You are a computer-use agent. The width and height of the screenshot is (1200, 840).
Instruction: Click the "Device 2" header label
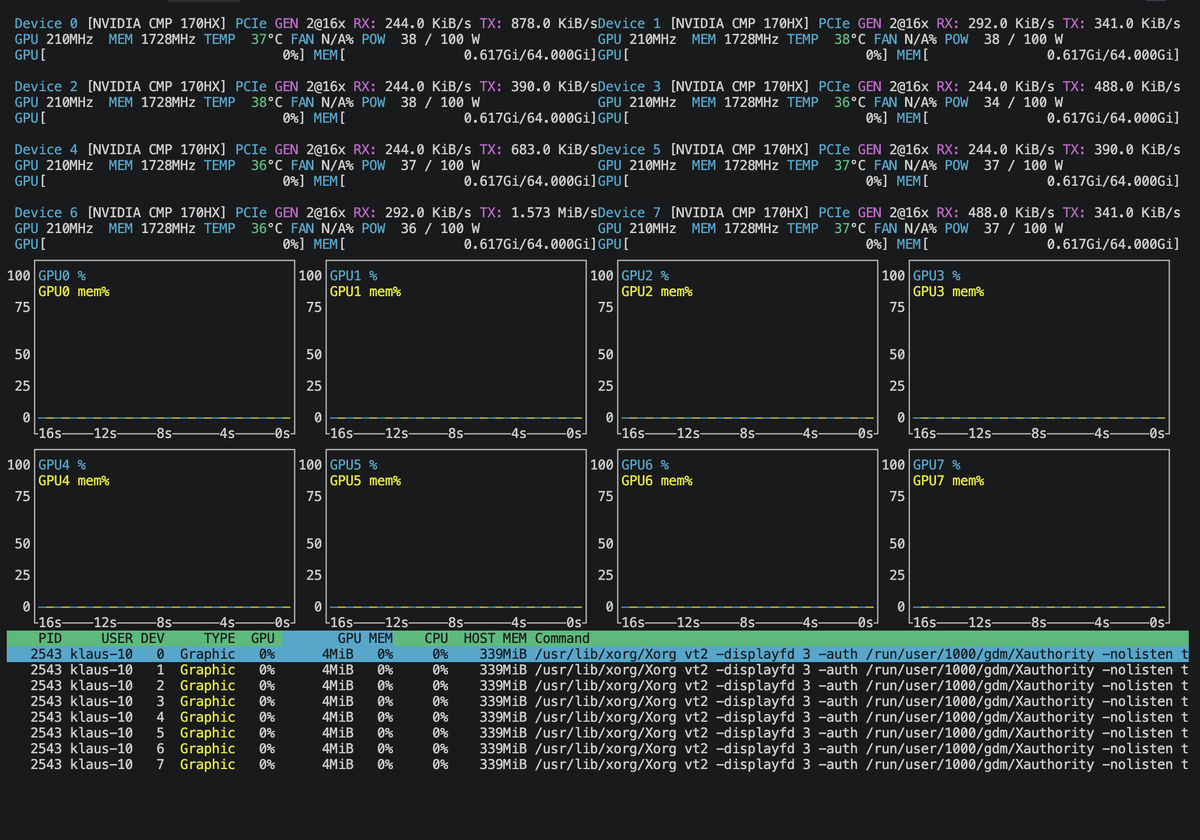pos(47,87)
